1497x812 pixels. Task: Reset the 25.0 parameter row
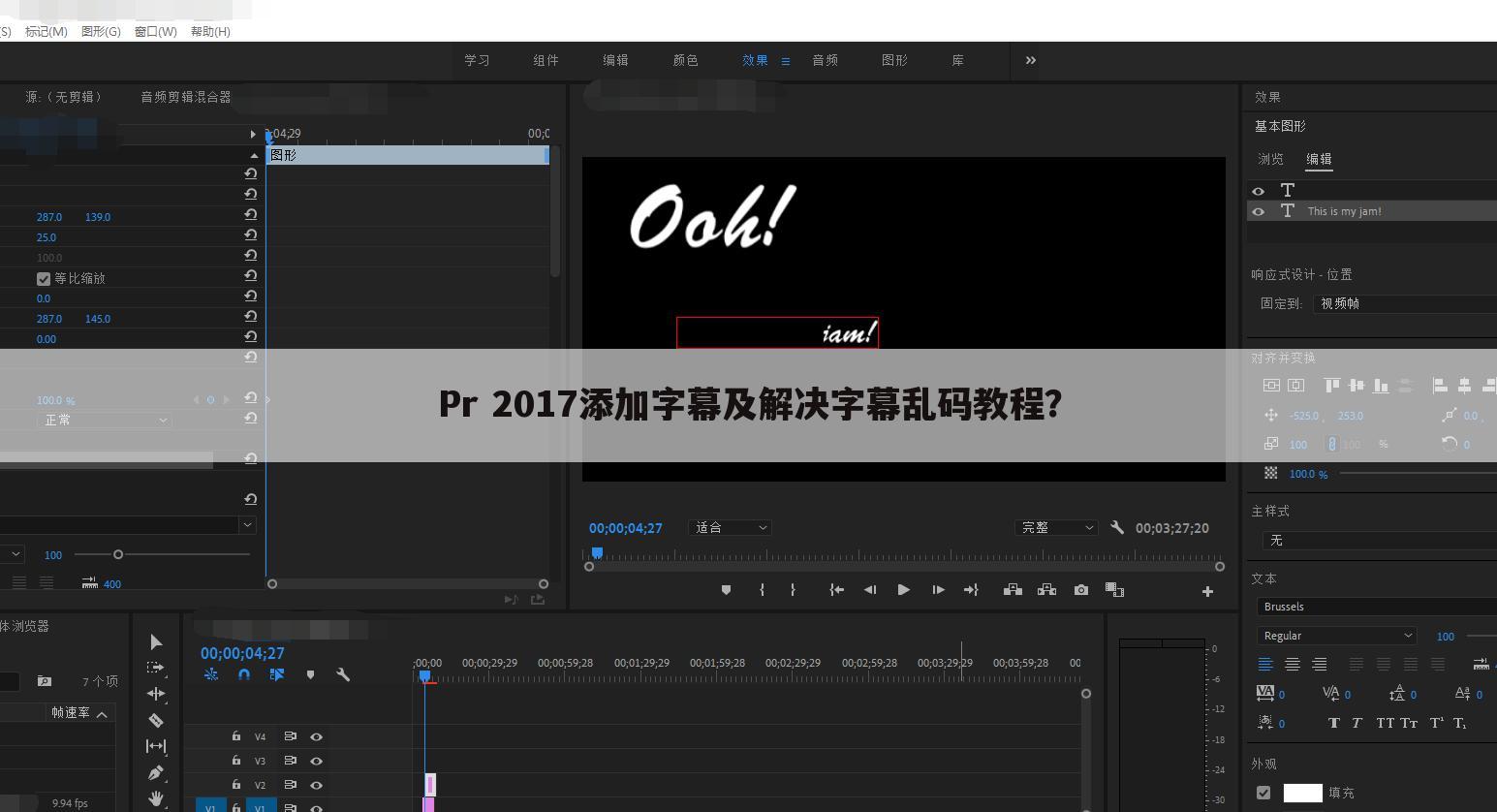(x=250, y=235)
